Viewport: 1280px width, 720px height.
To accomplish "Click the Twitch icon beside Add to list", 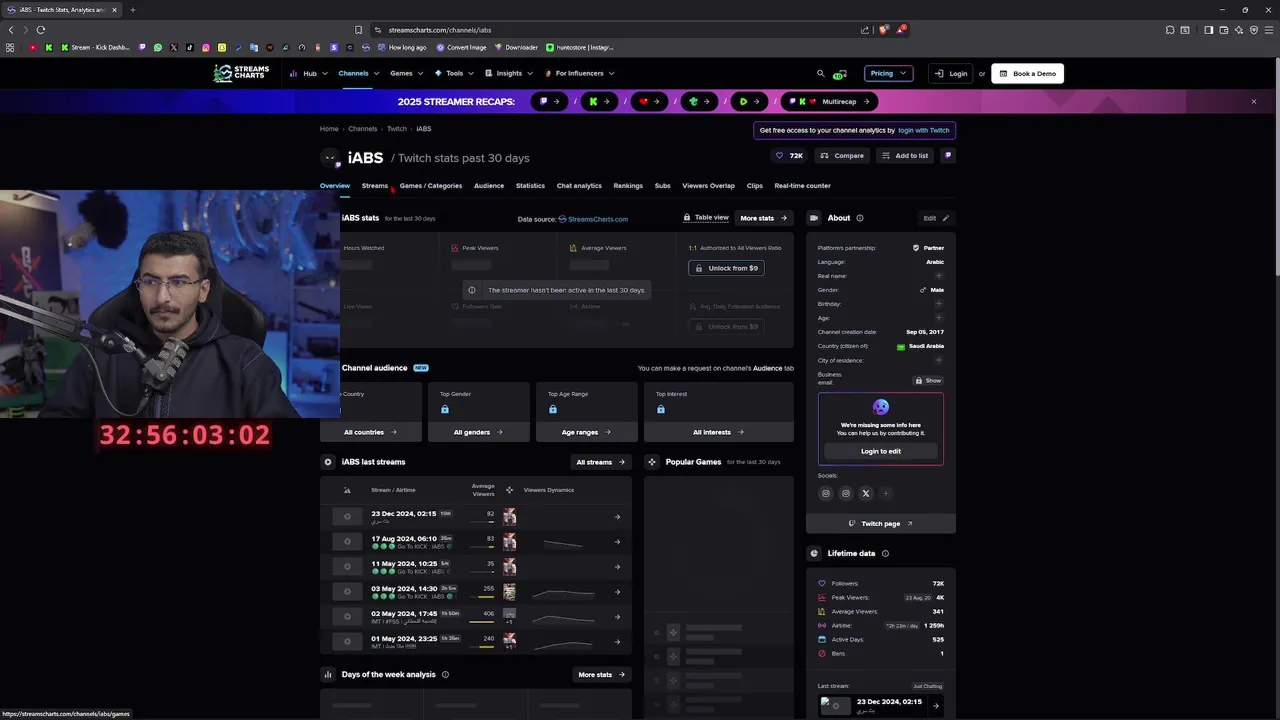I will click(948, 156).
